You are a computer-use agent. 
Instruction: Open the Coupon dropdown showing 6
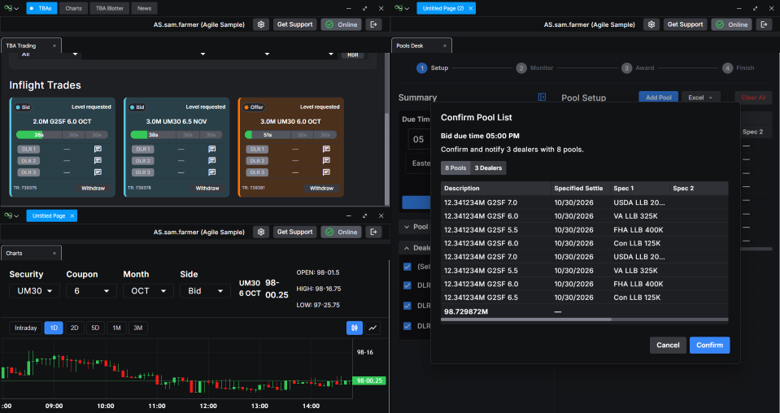tap(92, 291)
